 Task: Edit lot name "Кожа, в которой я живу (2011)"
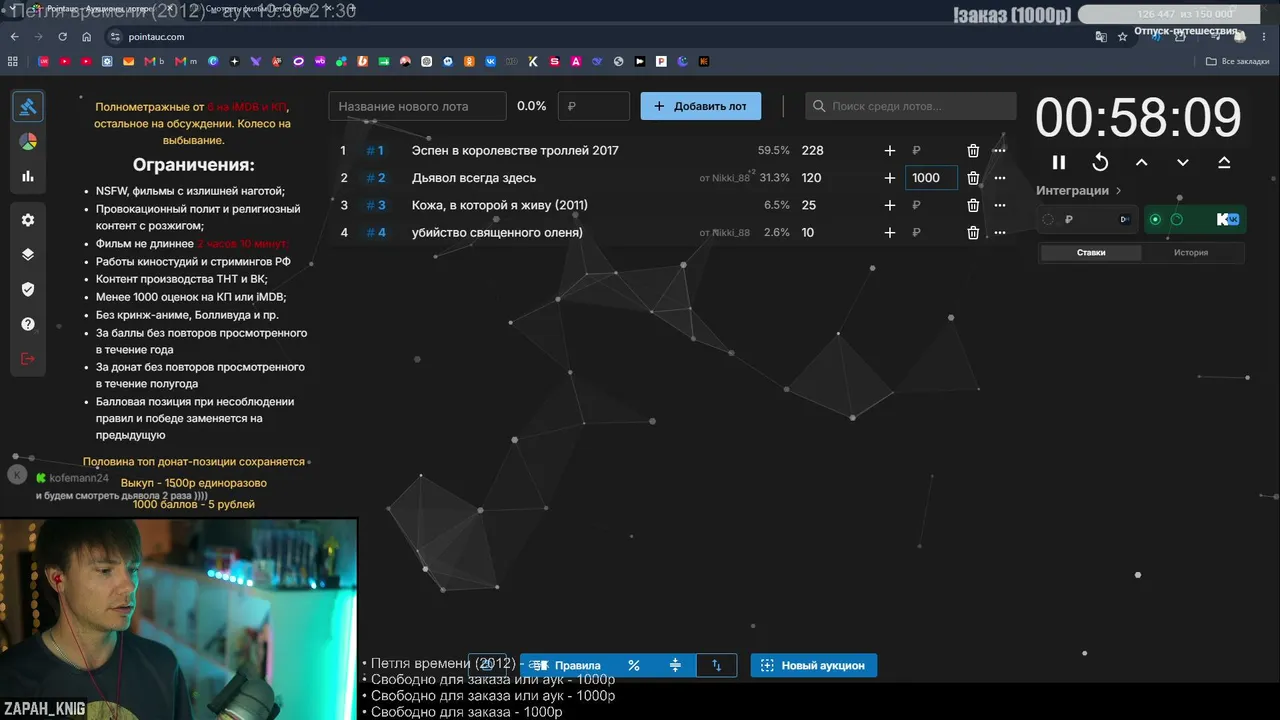pyautogui.click(x=499, y=205)
